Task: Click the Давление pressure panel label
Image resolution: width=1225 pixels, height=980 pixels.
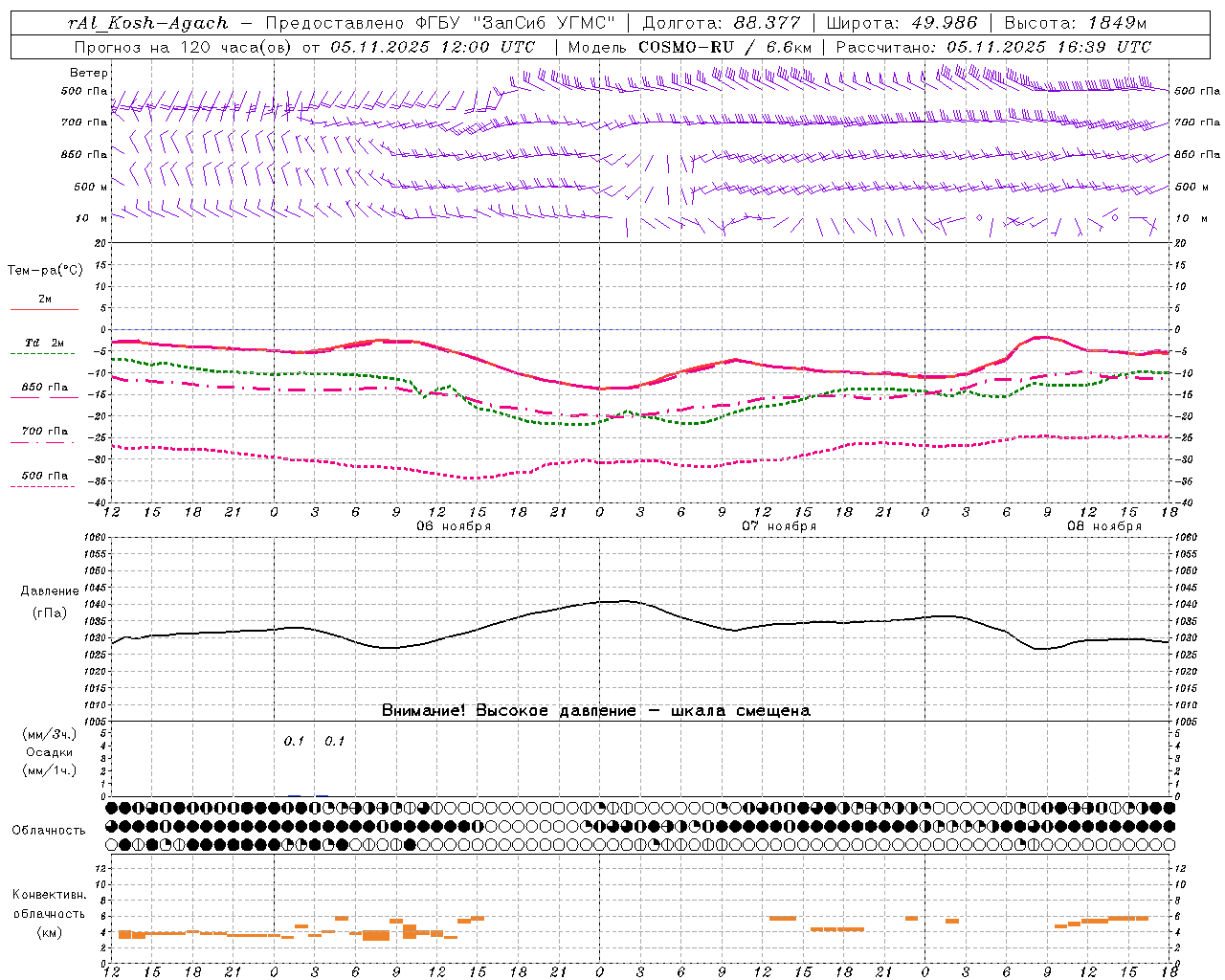Action: click(x=49, y=591)
